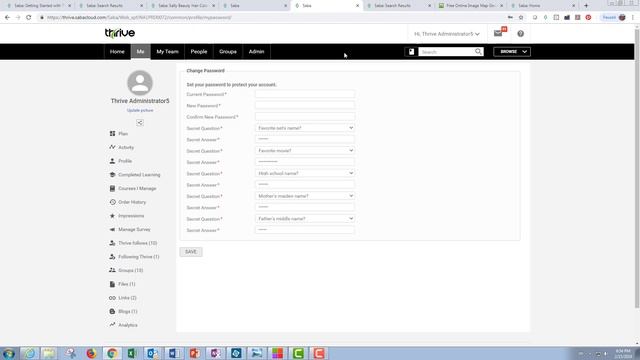Open the Father's middle name secret question dropdown

[x=305, y=219]
